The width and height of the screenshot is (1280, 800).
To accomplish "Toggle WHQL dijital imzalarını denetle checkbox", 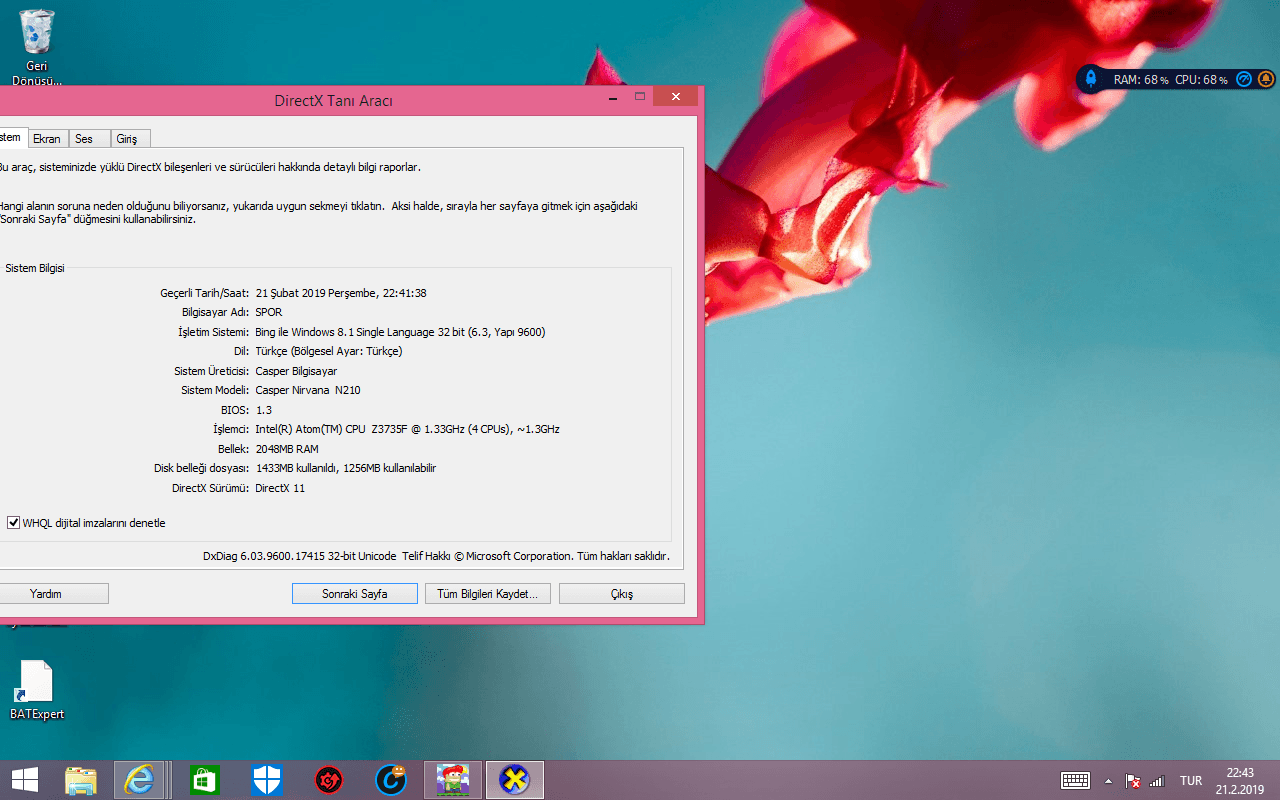I will click(14, 523).
